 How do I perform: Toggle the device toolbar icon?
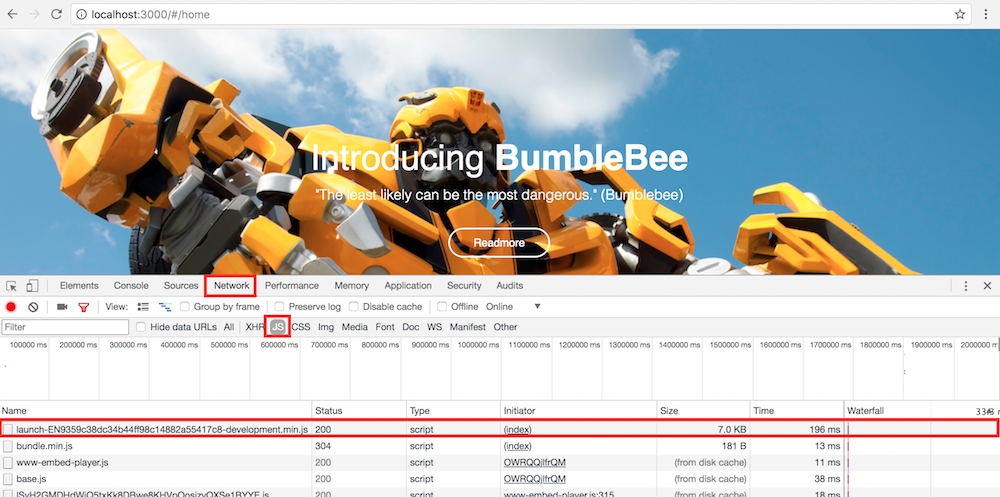[x=33, y=286]
